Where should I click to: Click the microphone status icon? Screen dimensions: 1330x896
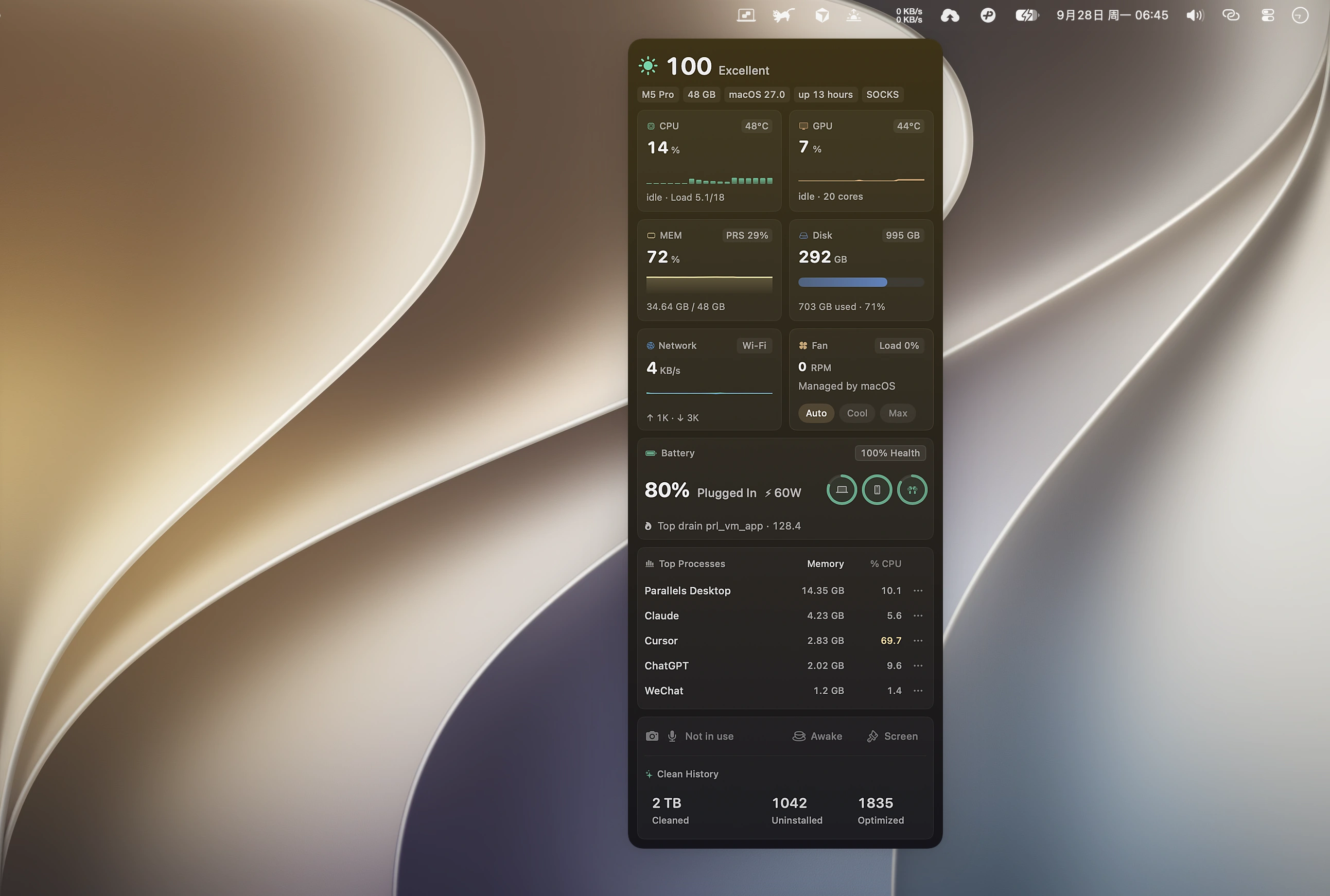[x=672, y=736]
